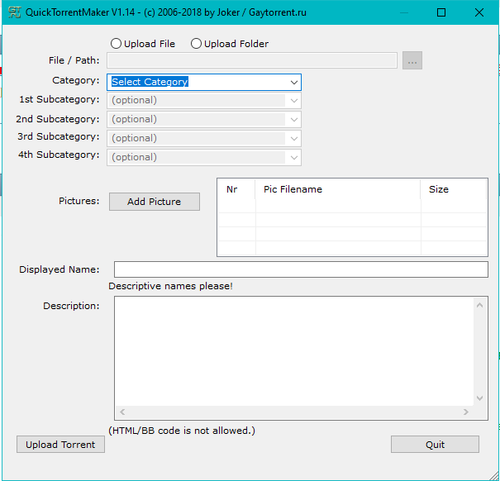
Task: Click the Add Picture button
Action: pos(154,201)
